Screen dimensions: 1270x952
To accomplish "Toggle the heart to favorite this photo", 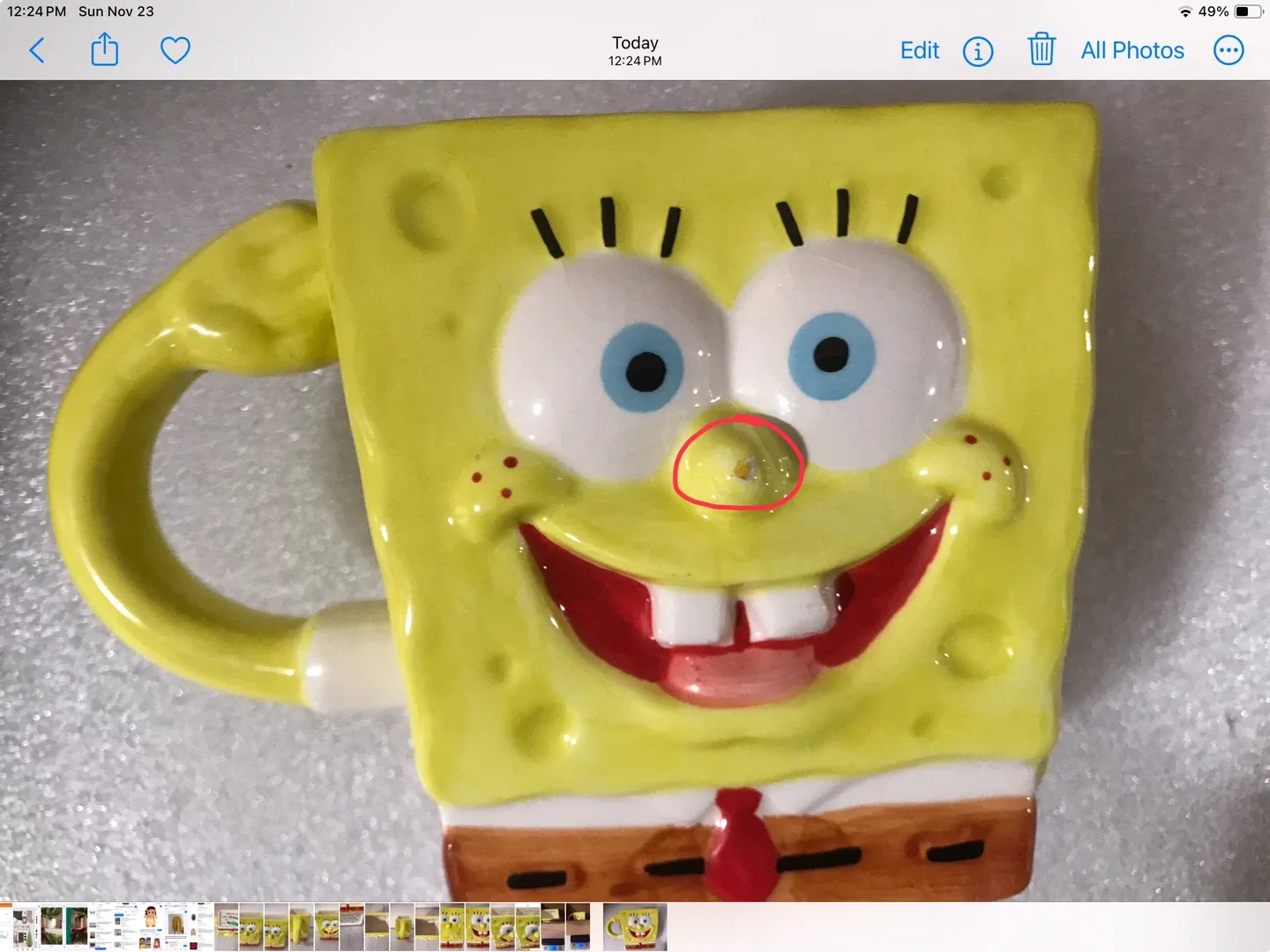I will coord(176,50).
